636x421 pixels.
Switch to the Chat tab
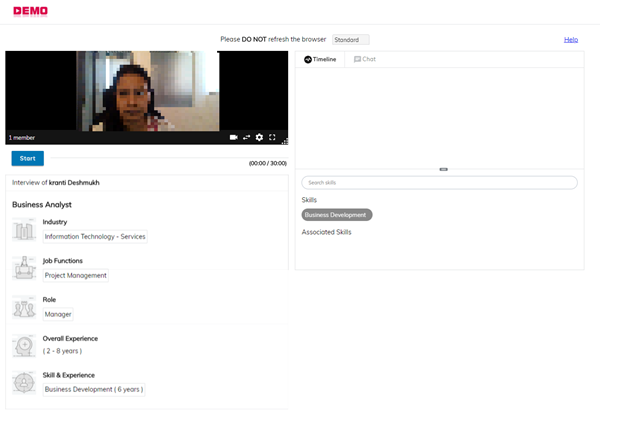click(365, 60)
